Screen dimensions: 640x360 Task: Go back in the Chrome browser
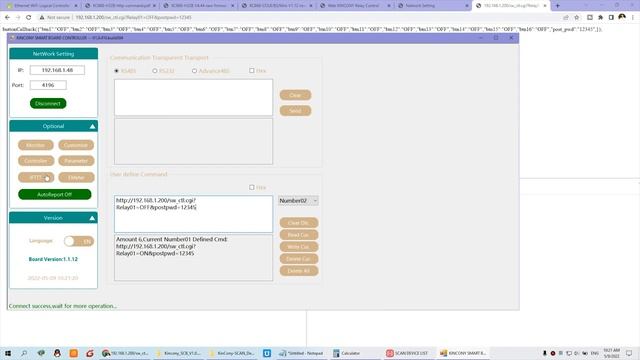(7, 18)
